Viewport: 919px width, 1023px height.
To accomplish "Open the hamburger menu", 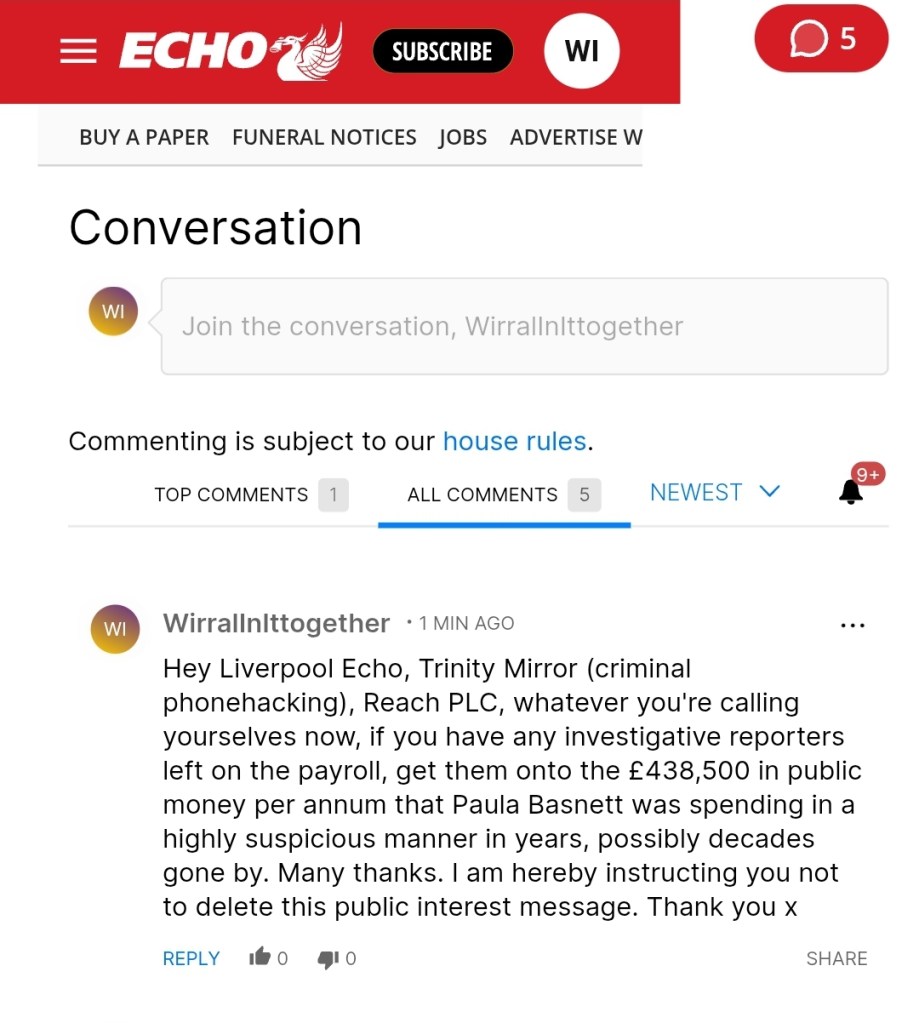I will (x=78, y=52).
